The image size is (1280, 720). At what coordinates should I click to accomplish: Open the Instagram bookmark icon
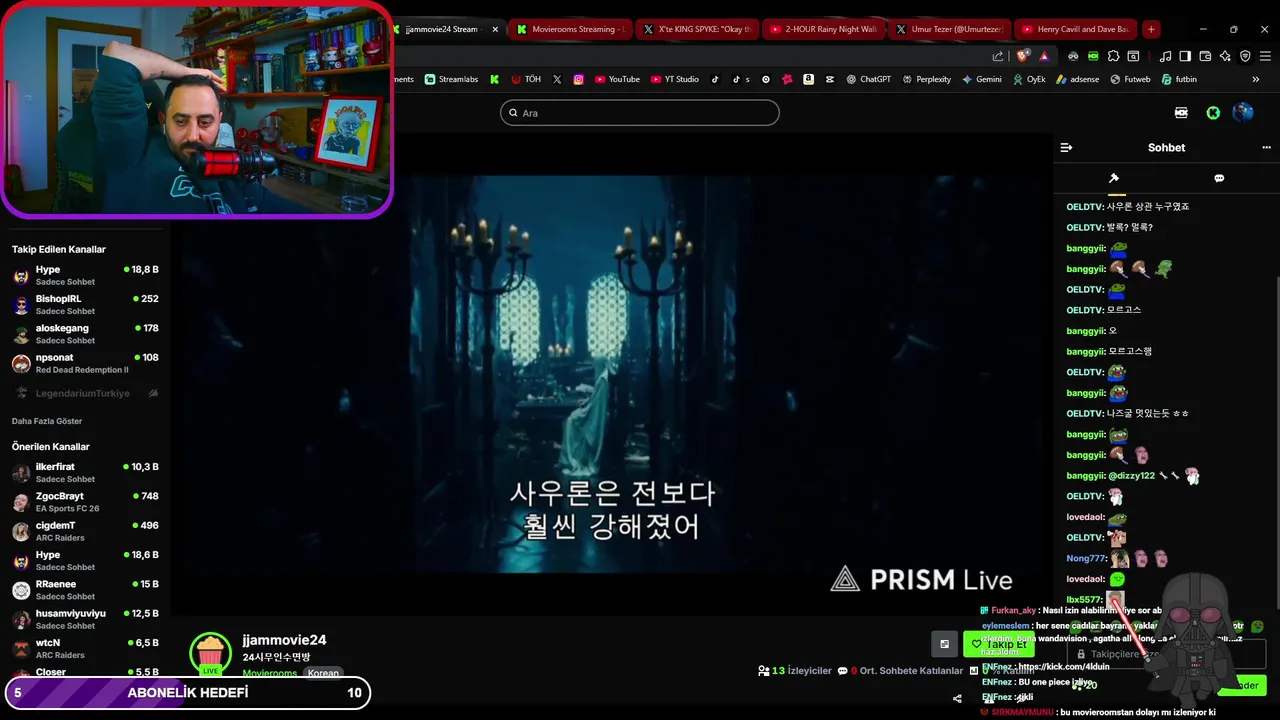pos(578,79)
